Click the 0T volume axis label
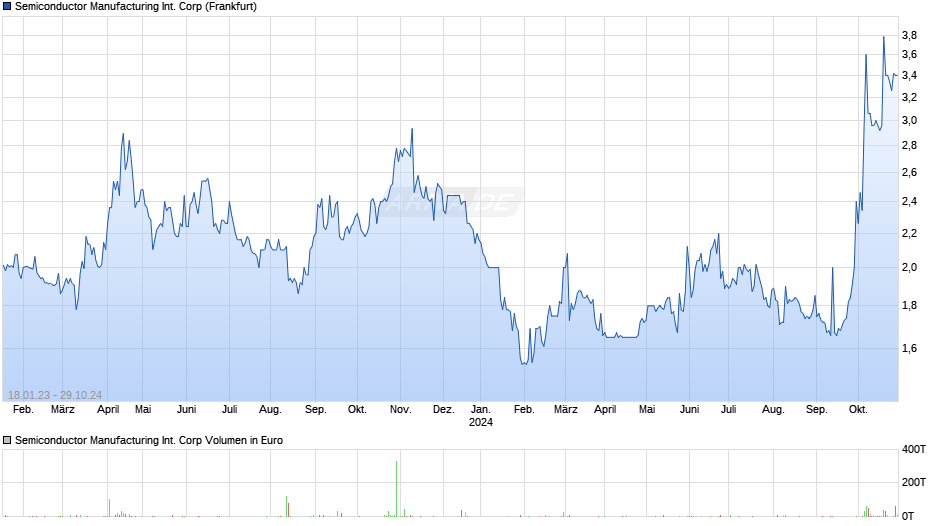 pyautogui.click(x=908, y=516)
